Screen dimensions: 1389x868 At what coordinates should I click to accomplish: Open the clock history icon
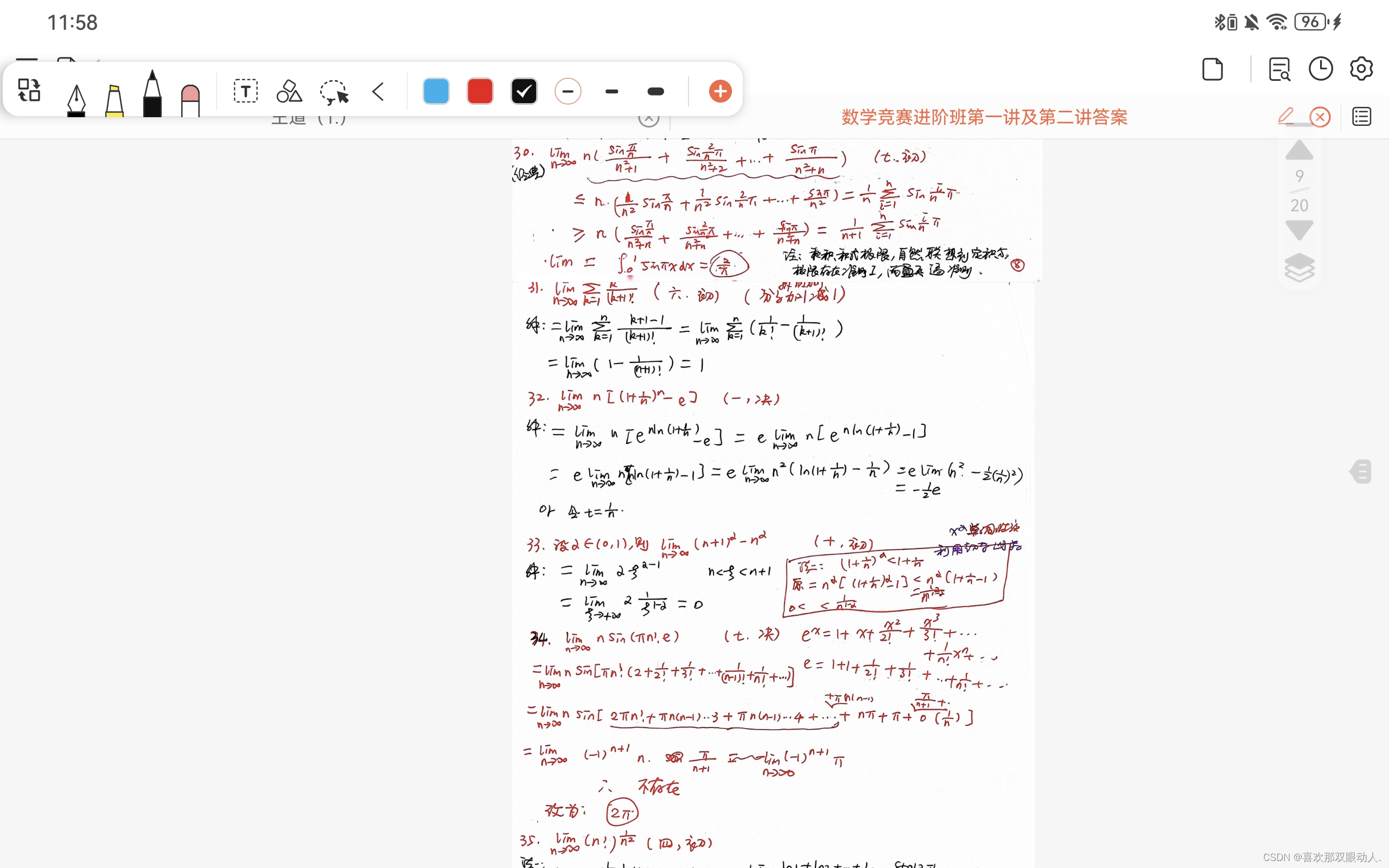click(x=1320, y=69)
